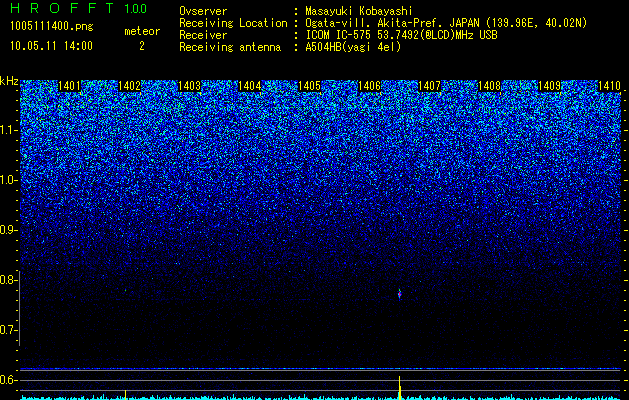
Task: Click the small yellow spike near 1402
Action: pos(126,394)
